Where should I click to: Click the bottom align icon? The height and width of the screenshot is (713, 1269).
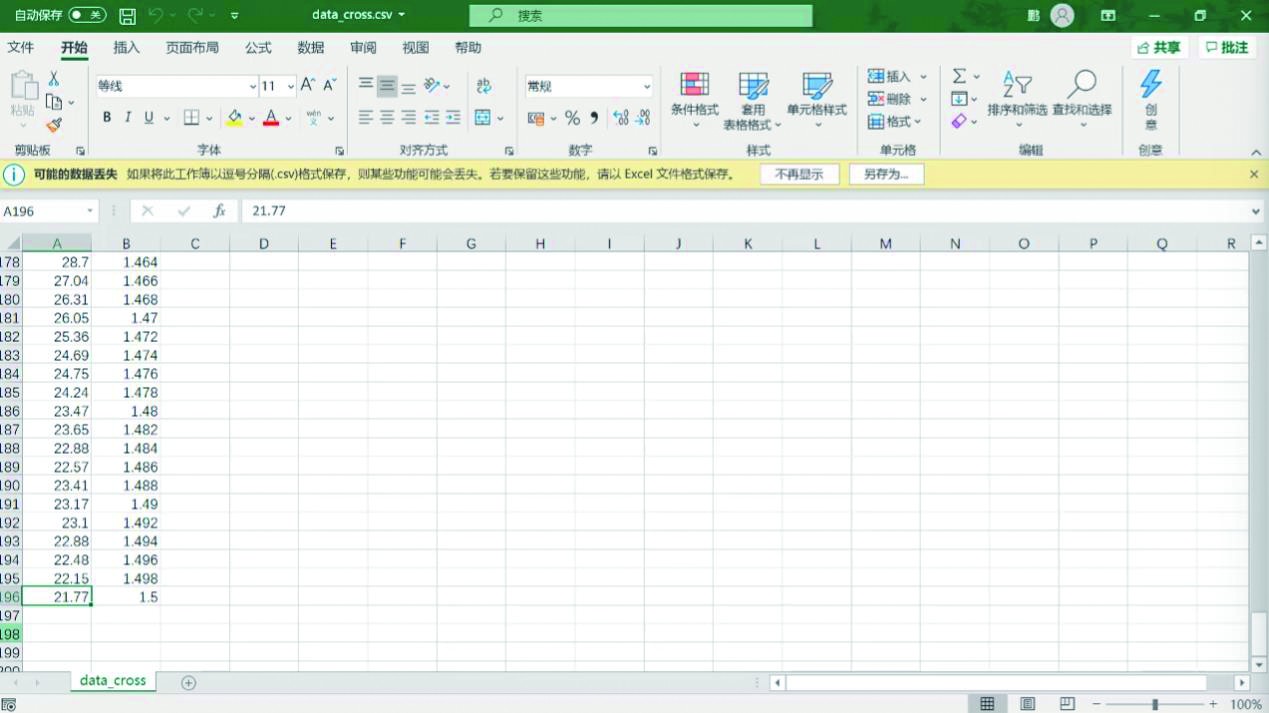(408, 86)
